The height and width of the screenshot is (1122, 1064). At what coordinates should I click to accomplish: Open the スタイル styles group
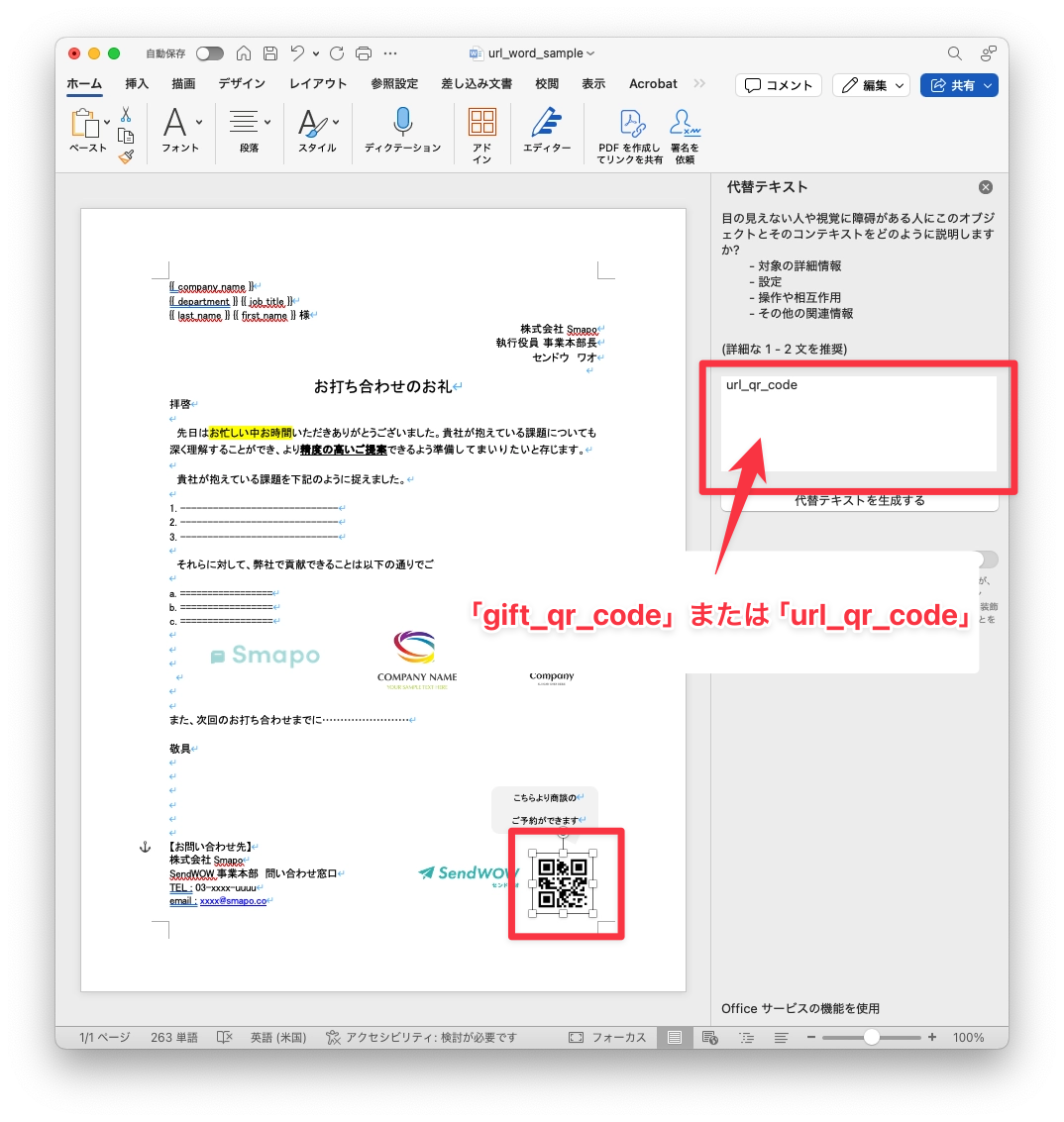pos(318,130)
